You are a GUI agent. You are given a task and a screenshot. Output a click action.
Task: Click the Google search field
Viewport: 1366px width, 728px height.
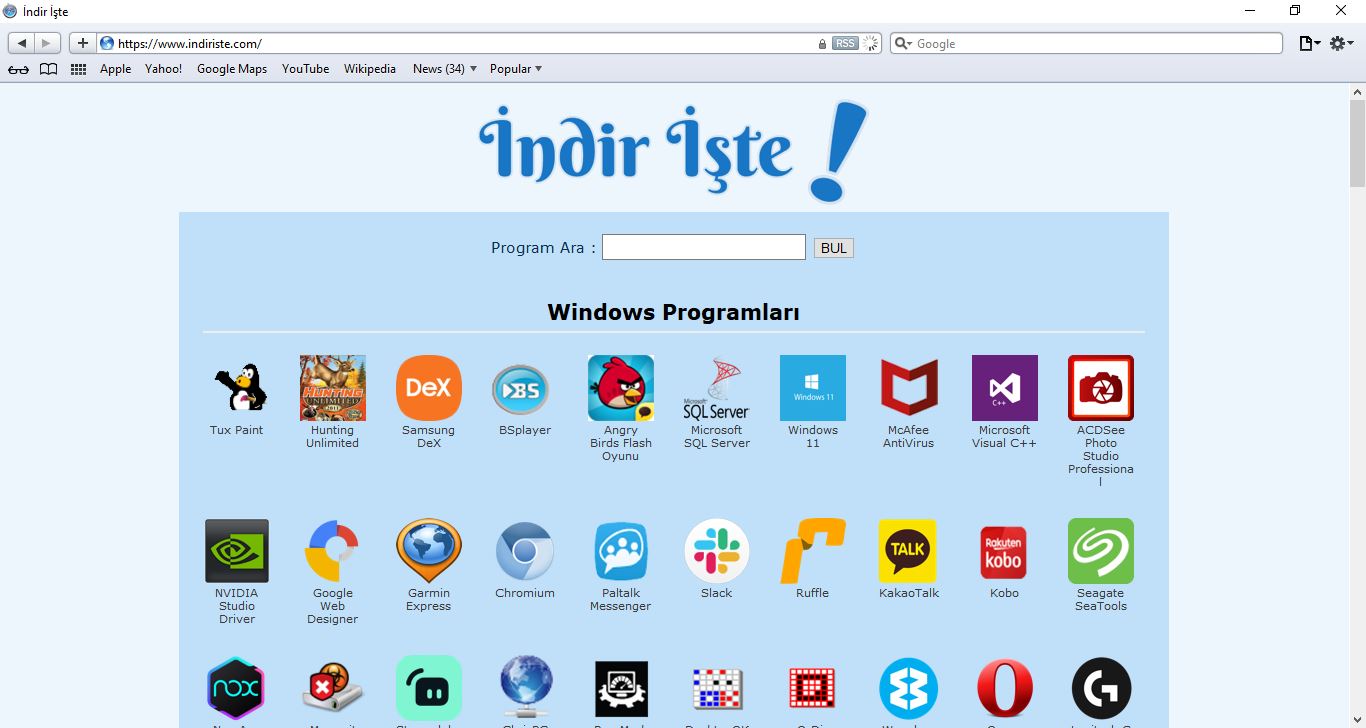tap(1086, 44)
